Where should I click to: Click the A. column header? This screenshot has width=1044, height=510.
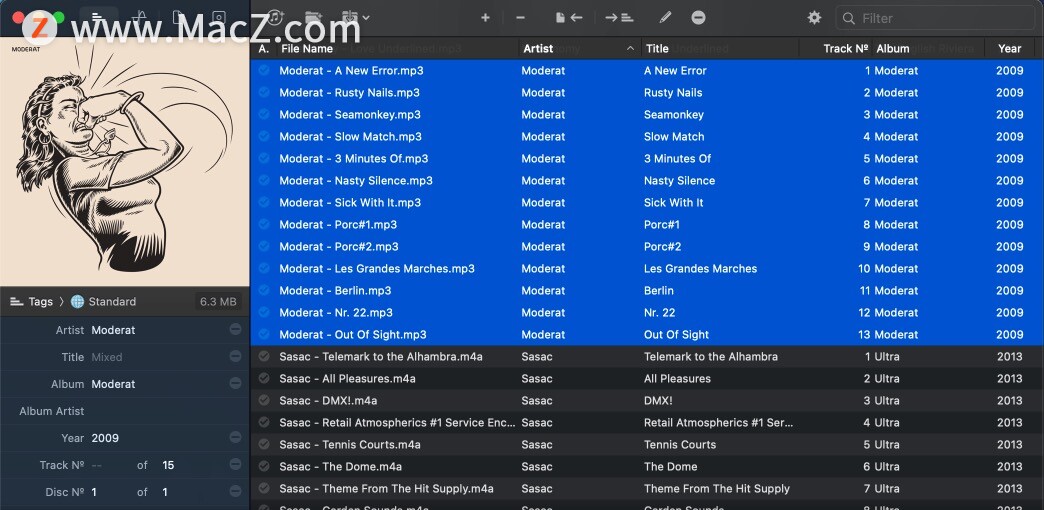(264, 49)
